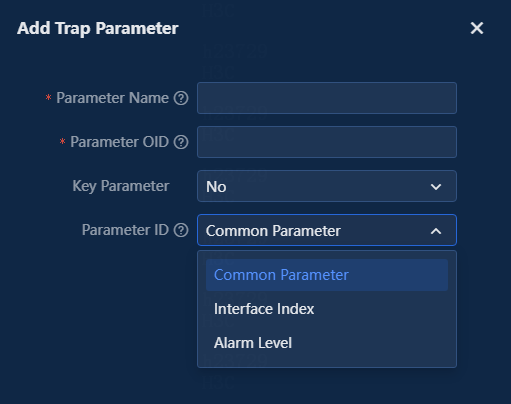
Task: Click the Parameter OID label text
Action: (119, 142)
